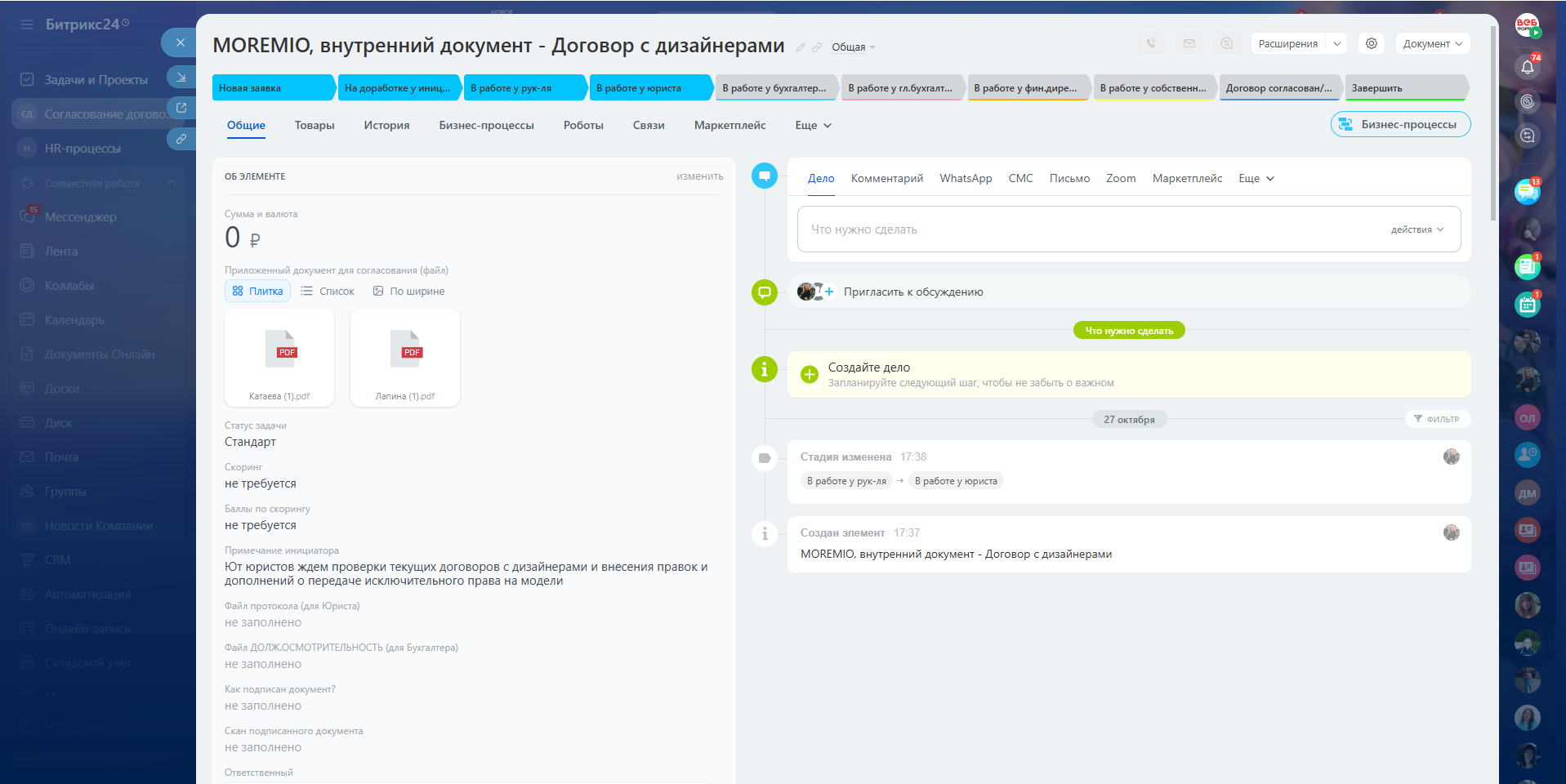This screenshot has width=1566, height=784.
Task: Open the Катаева (1).pdf file thumbnail
Action: point(279,357)
